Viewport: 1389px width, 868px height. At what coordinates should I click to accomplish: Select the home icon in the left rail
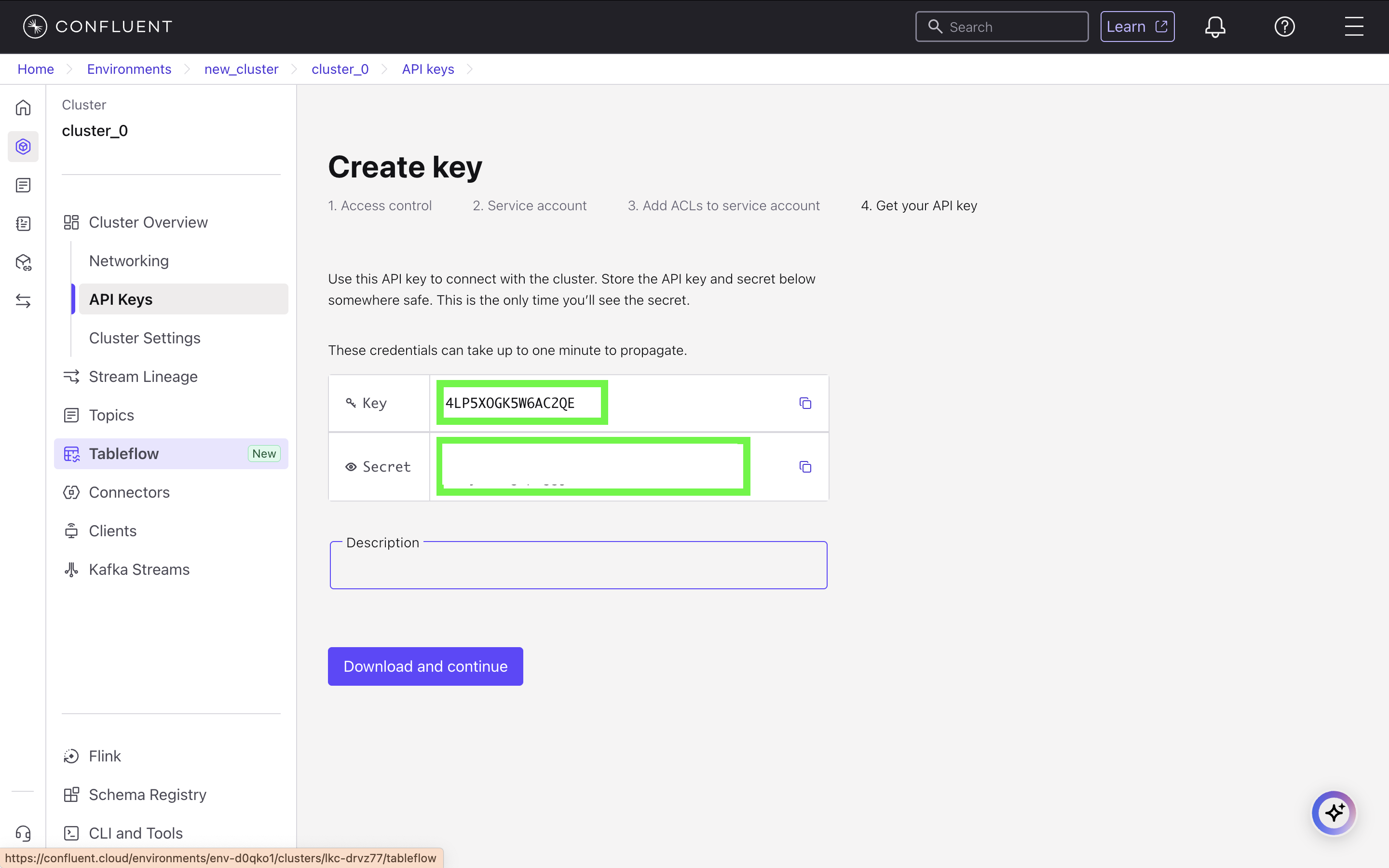click(23, 108)
